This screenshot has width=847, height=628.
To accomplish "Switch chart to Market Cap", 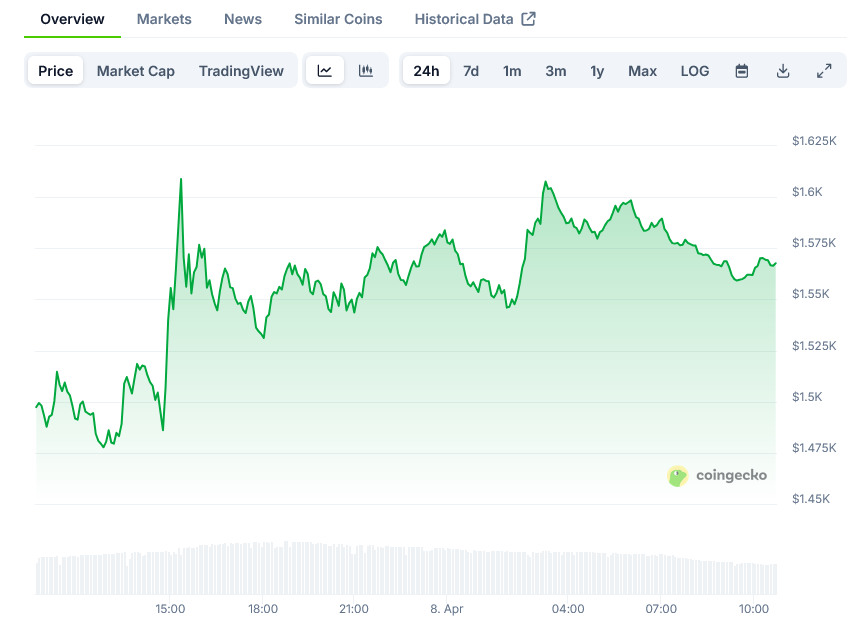I will pos(135,71).
